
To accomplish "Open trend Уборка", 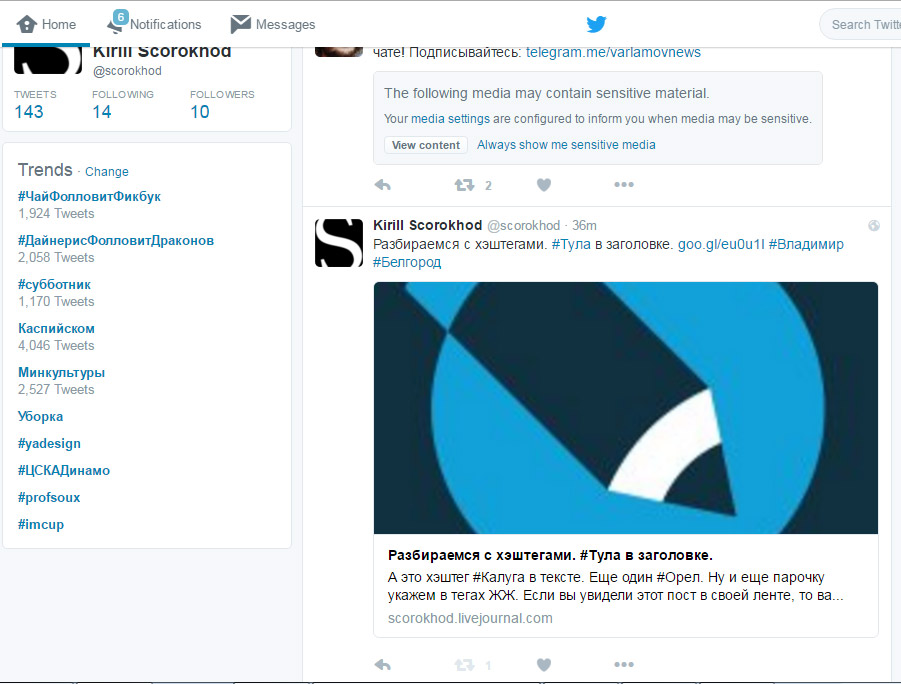I will (x=40, y=417).
